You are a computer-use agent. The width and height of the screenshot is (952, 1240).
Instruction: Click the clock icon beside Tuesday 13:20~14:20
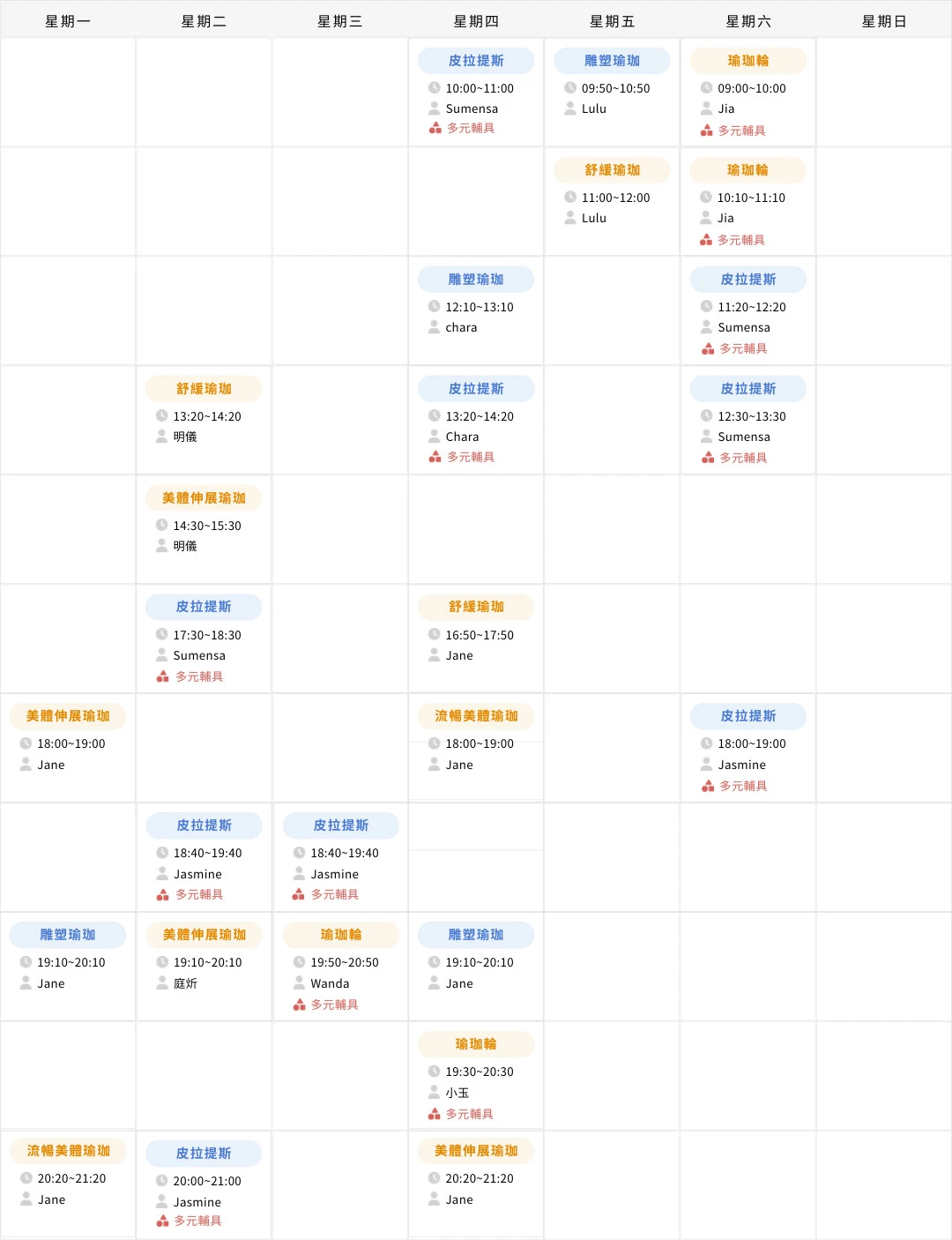(162, 416)
